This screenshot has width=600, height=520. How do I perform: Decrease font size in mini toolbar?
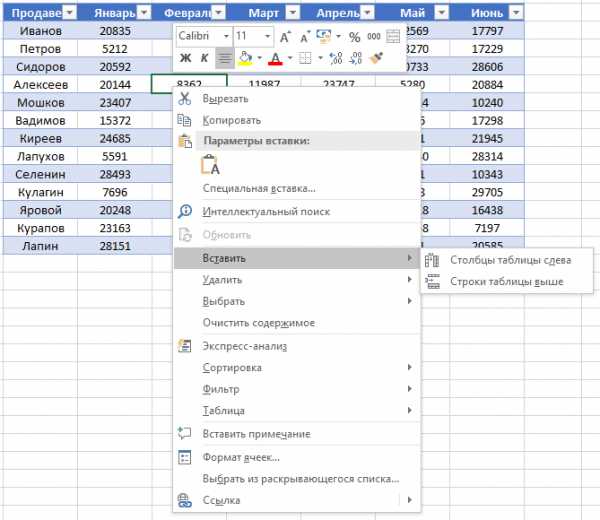[305, 37]
